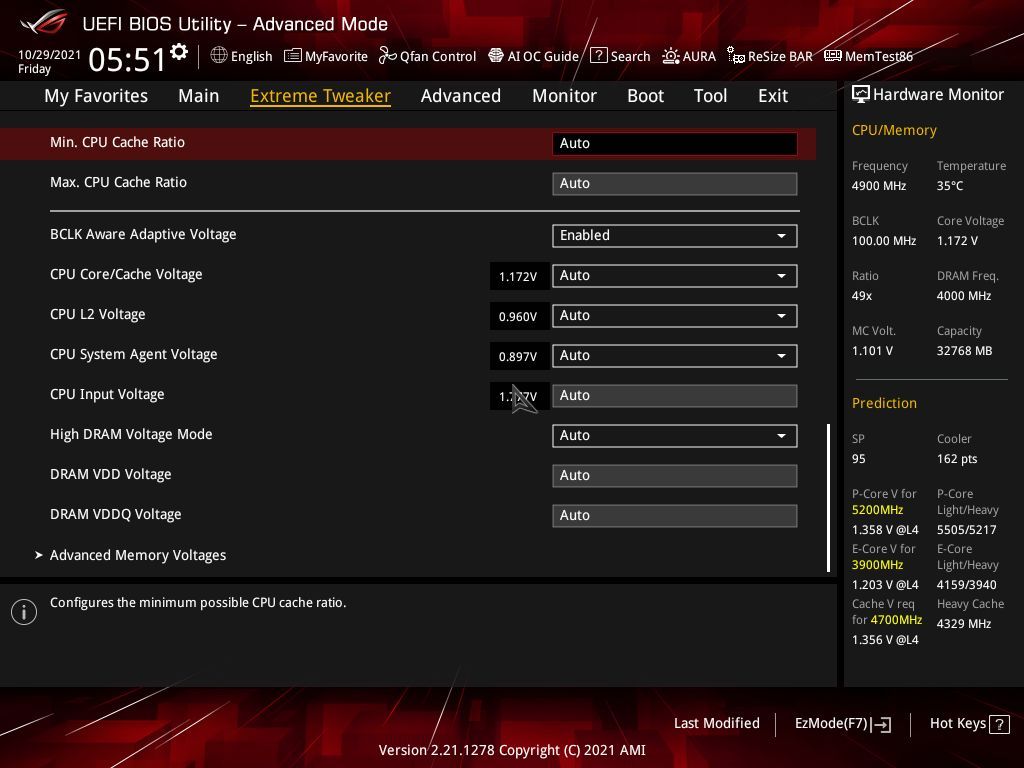Click the 05:51 clock display
The width and height of the screenshot is (1024, 768).
pos(127,60)
